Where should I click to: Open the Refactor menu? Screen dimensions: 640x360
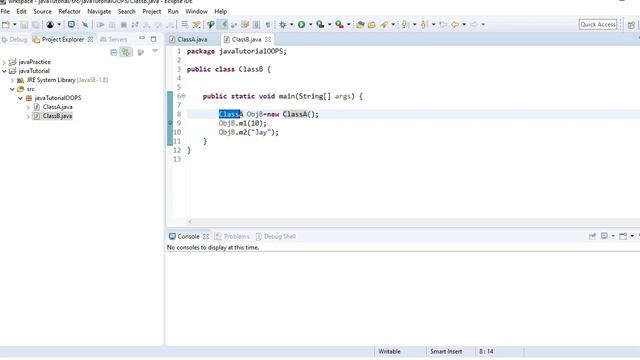(x=69, y=11)
